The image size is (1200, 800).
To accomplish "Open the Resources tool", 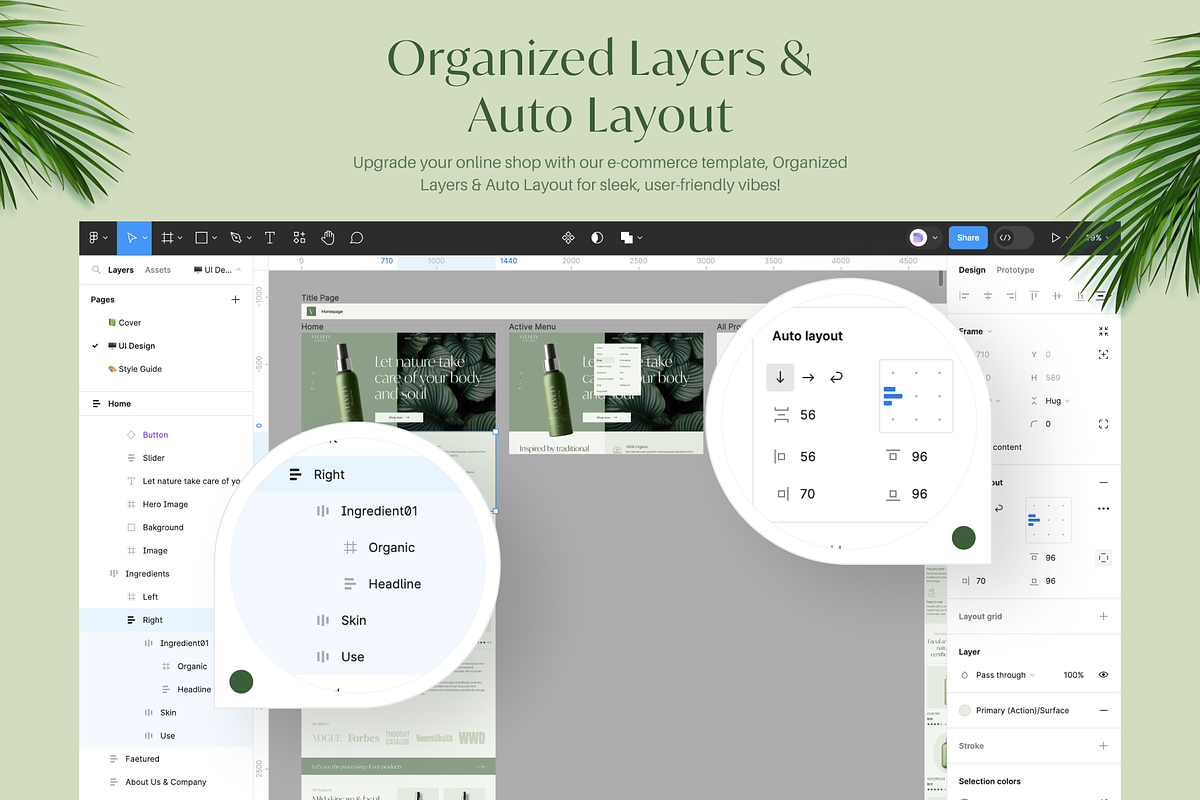I will [x=299, y=238].
